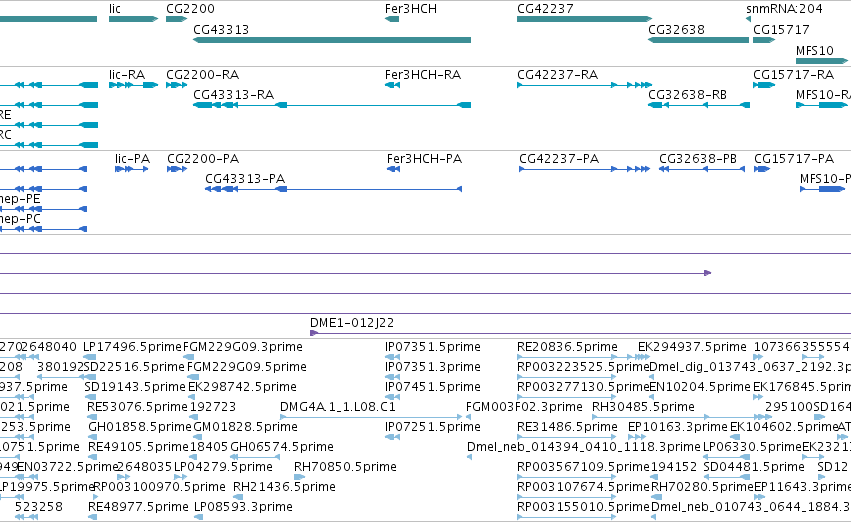The width and height of the screenshot is (851, 522).
Task: Click the RP003223525.5prime EST label
Action: coord(583,366)
